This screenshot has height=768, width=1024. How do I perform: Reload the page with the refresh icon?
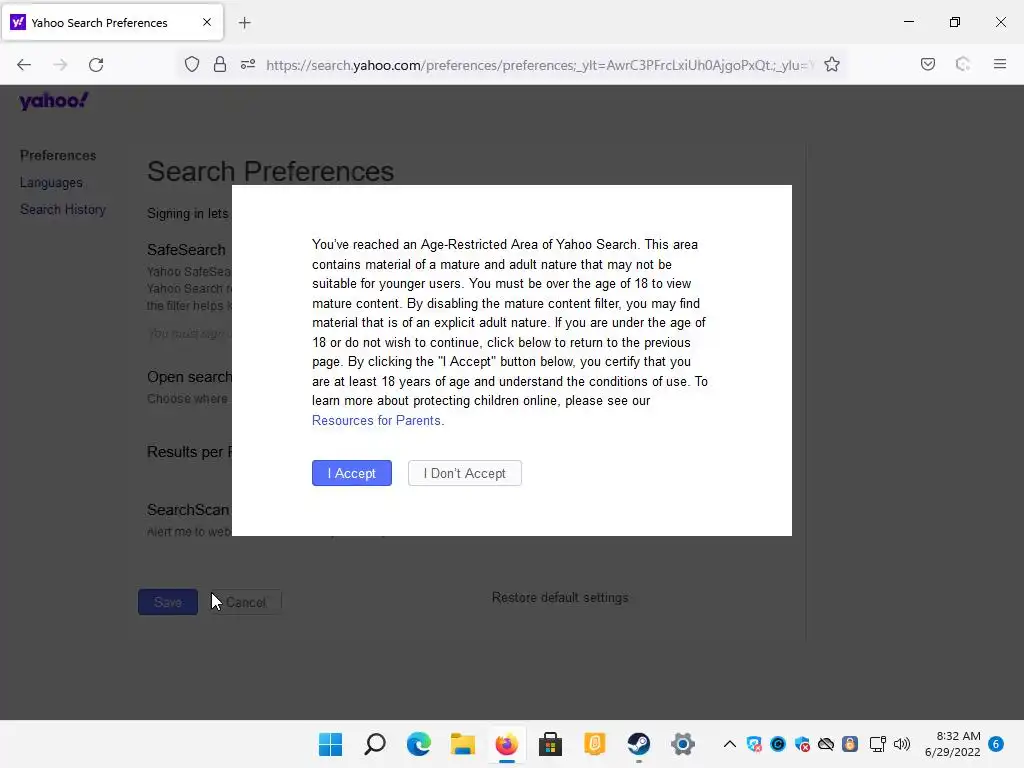(x=96, y=65)
